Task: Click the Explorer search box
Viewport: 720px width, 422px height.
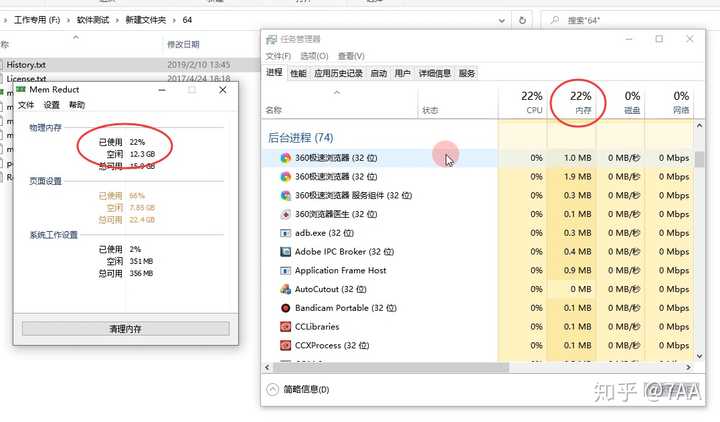Action: (630, 20)
